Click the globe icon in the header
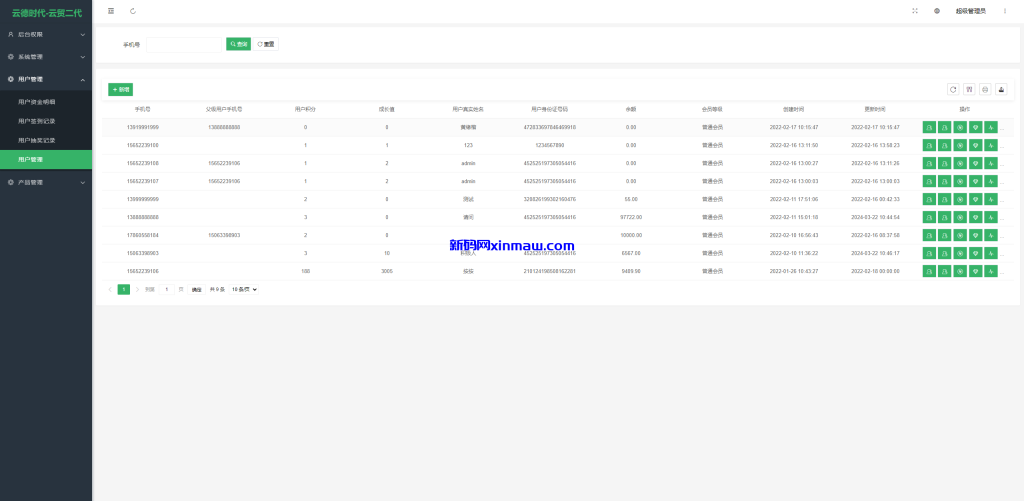 tap(937, 11)
